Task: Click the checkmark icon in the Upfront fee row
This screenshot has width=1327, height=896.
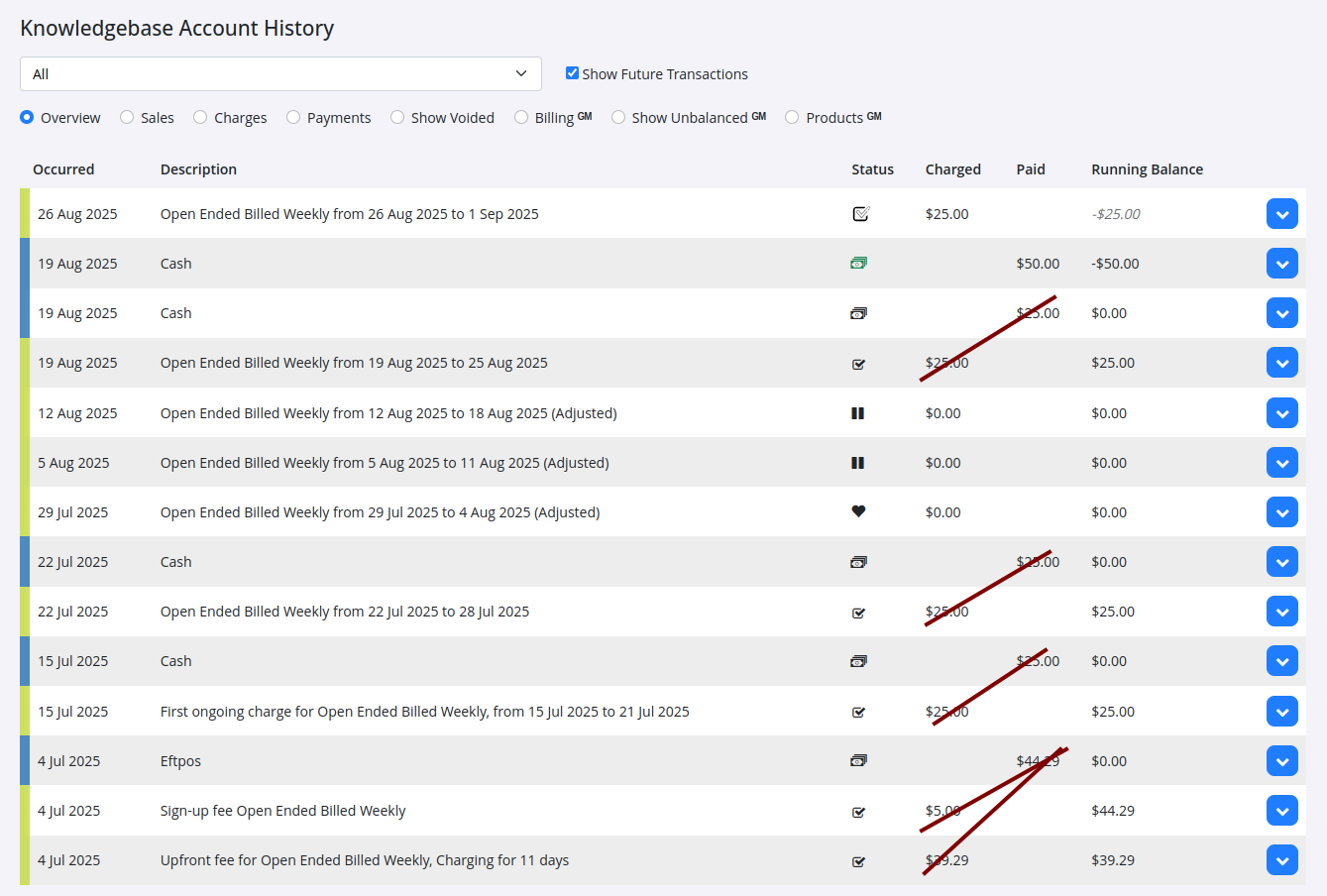Action: (x=858, y=860)
